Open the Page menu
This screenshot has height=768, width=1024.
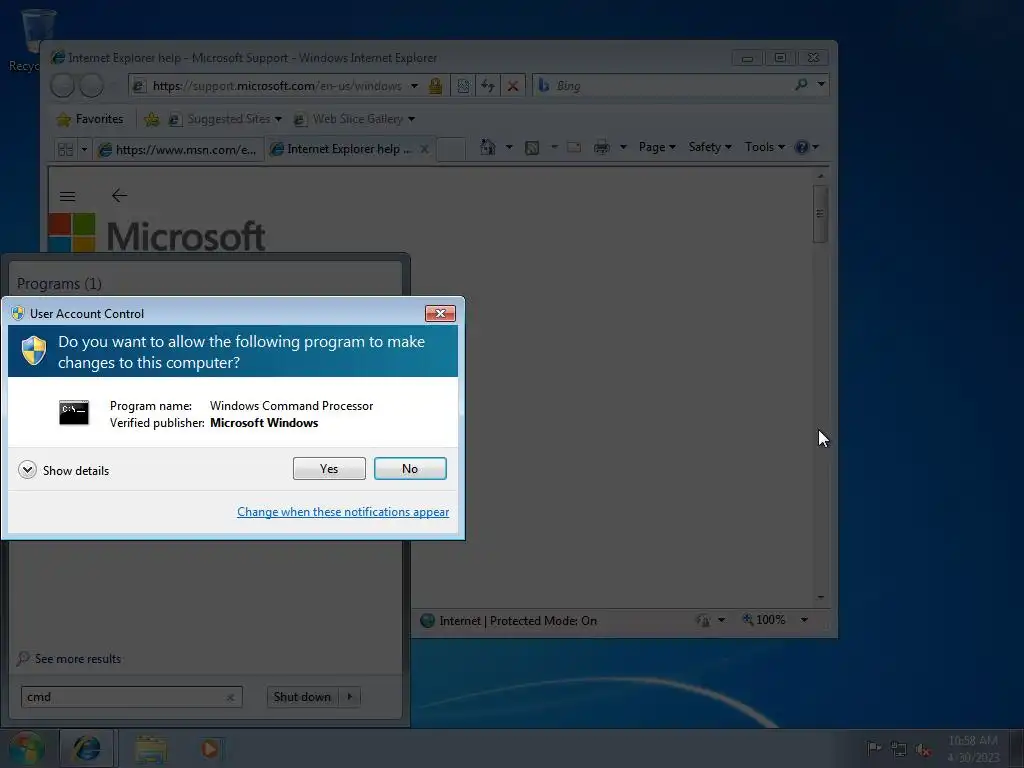pos(657,147)
